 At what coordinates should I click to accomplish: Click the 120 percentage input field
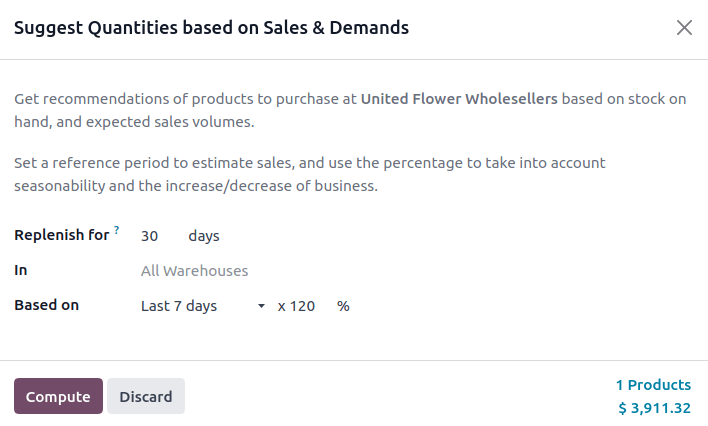[x=304, y=306]
